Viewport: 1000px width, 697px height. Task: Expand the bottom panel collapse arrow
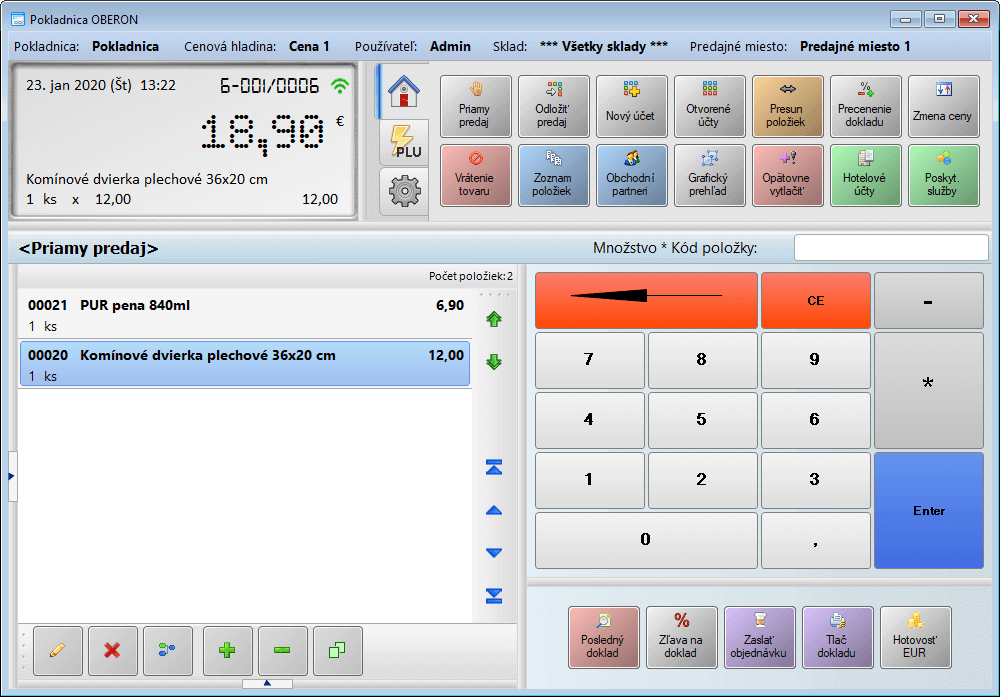tap(267, 684)
